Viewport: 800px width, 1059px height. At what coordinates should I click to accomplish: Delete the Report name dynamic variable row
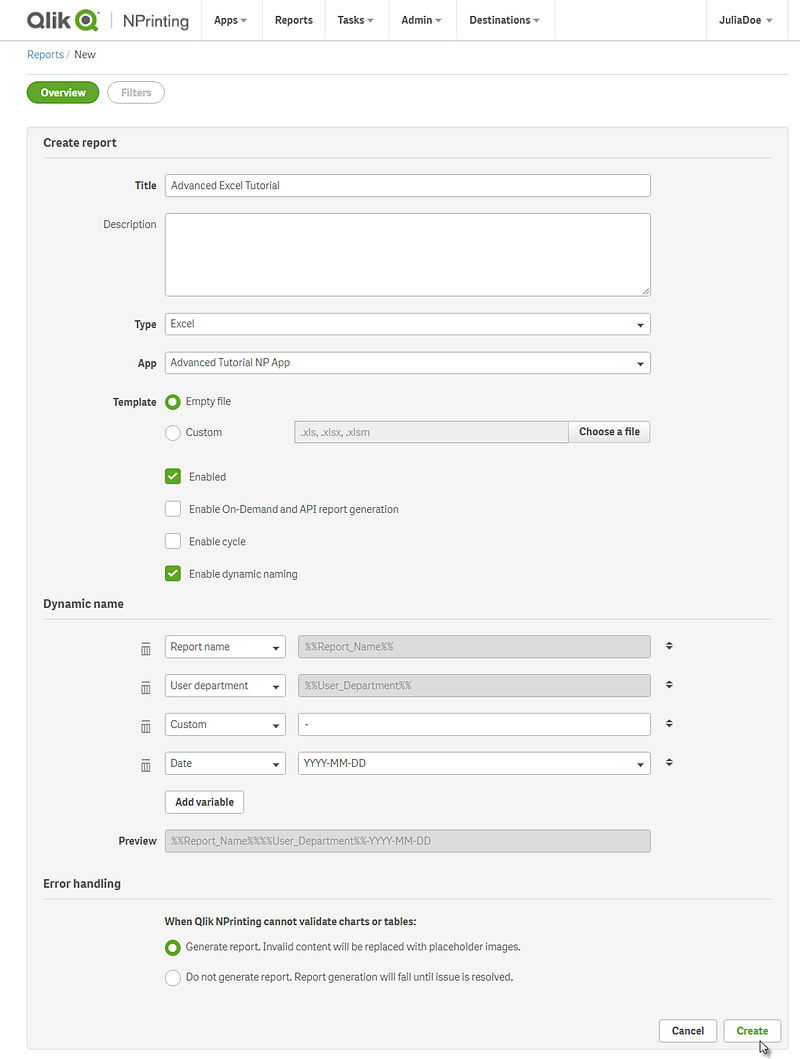coord(145,648)
